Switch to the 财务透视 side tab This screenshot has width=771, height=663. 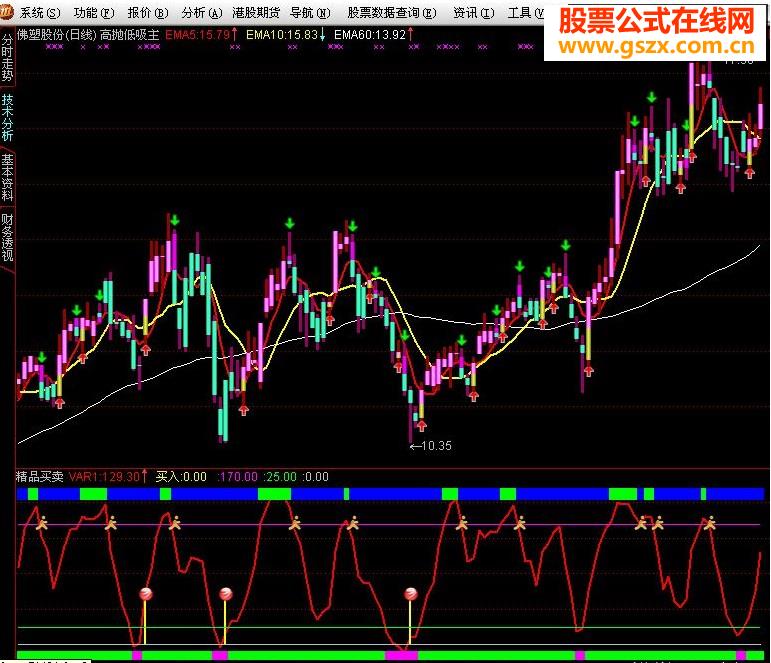[x=7, y=237]
